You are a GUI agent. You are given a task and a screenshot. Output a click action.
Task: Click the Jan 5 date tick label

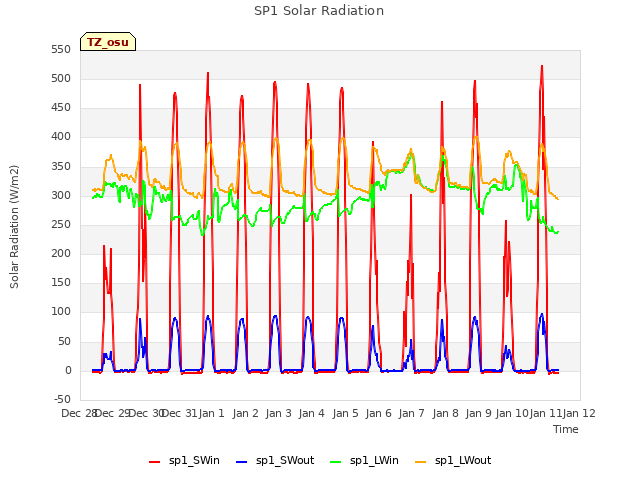345,413
